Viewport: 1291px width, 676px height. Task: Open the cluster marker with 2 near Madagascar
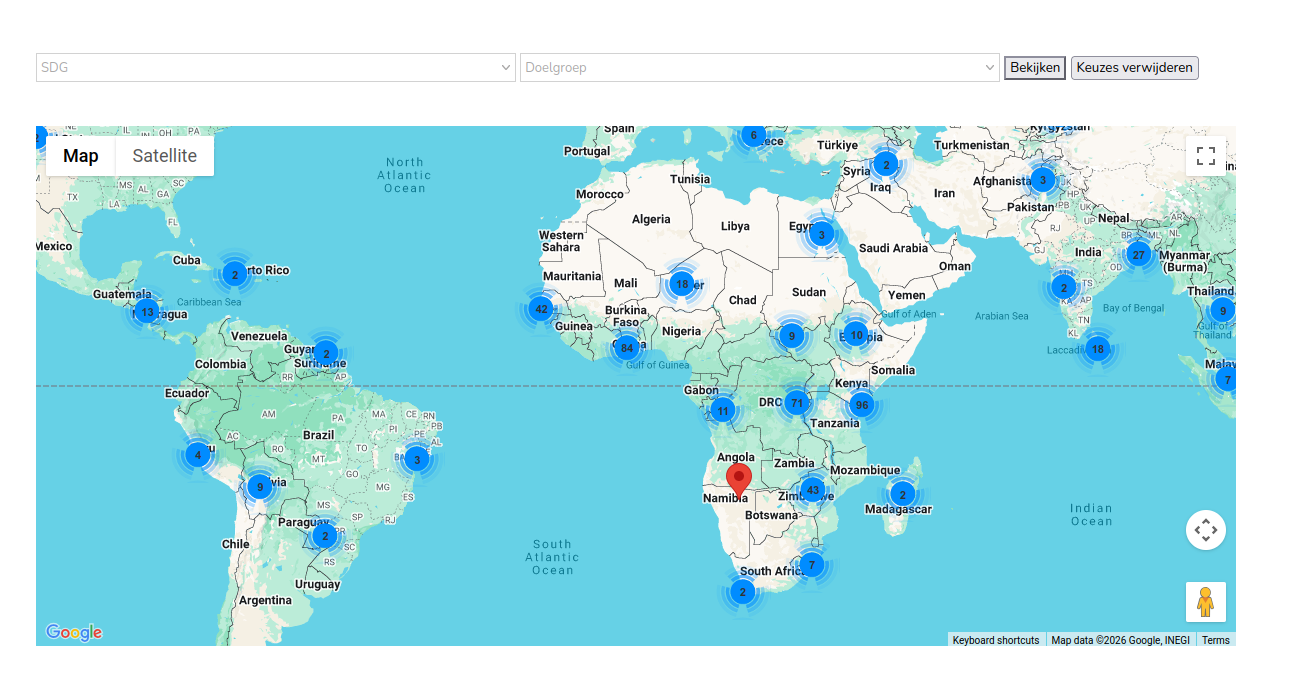coord(902,494)
